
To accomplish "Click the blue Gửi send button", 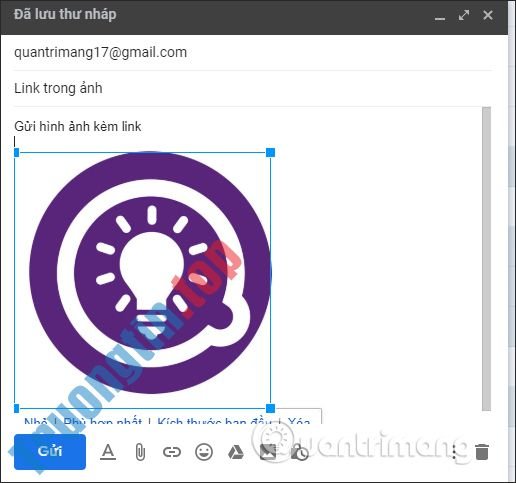I will [x=50, y=452].
